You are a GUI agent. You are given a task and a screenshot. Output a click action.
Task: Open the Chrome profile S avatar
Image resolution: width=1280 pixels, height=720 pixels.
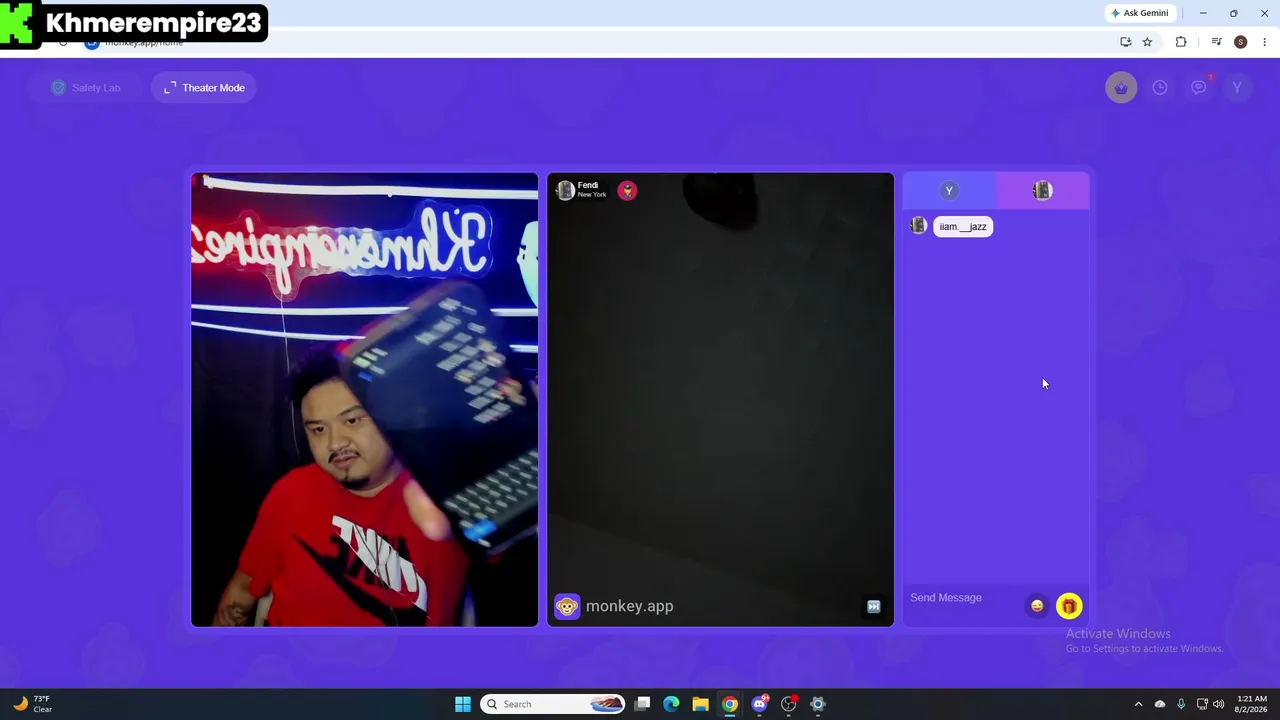pyautogui.click(x=1241, y=42)
